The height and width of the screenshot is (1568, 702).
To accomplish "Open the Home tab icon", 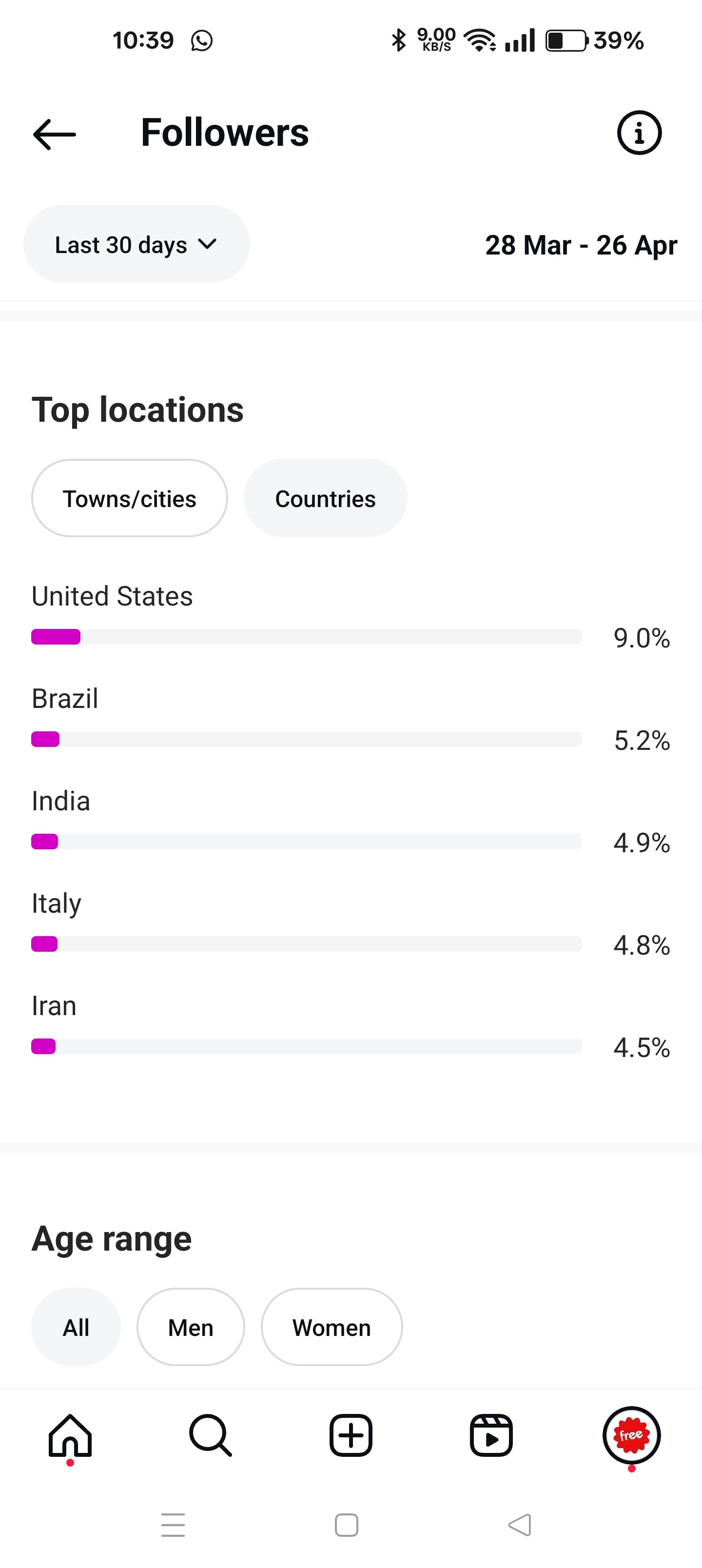I will click(70, 1435).
